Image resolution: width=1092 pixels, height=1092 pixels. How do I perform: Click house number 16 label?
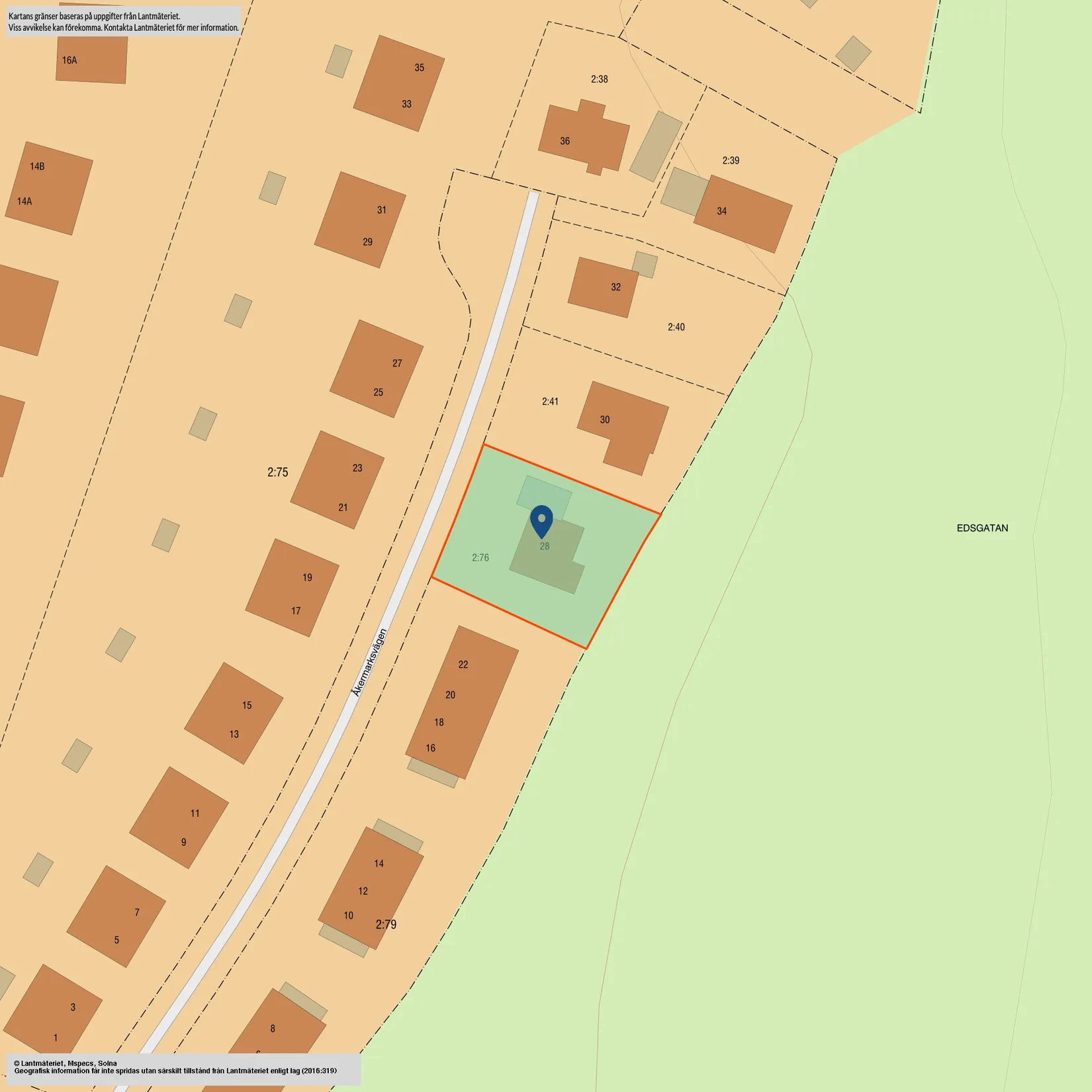[430, 748]
